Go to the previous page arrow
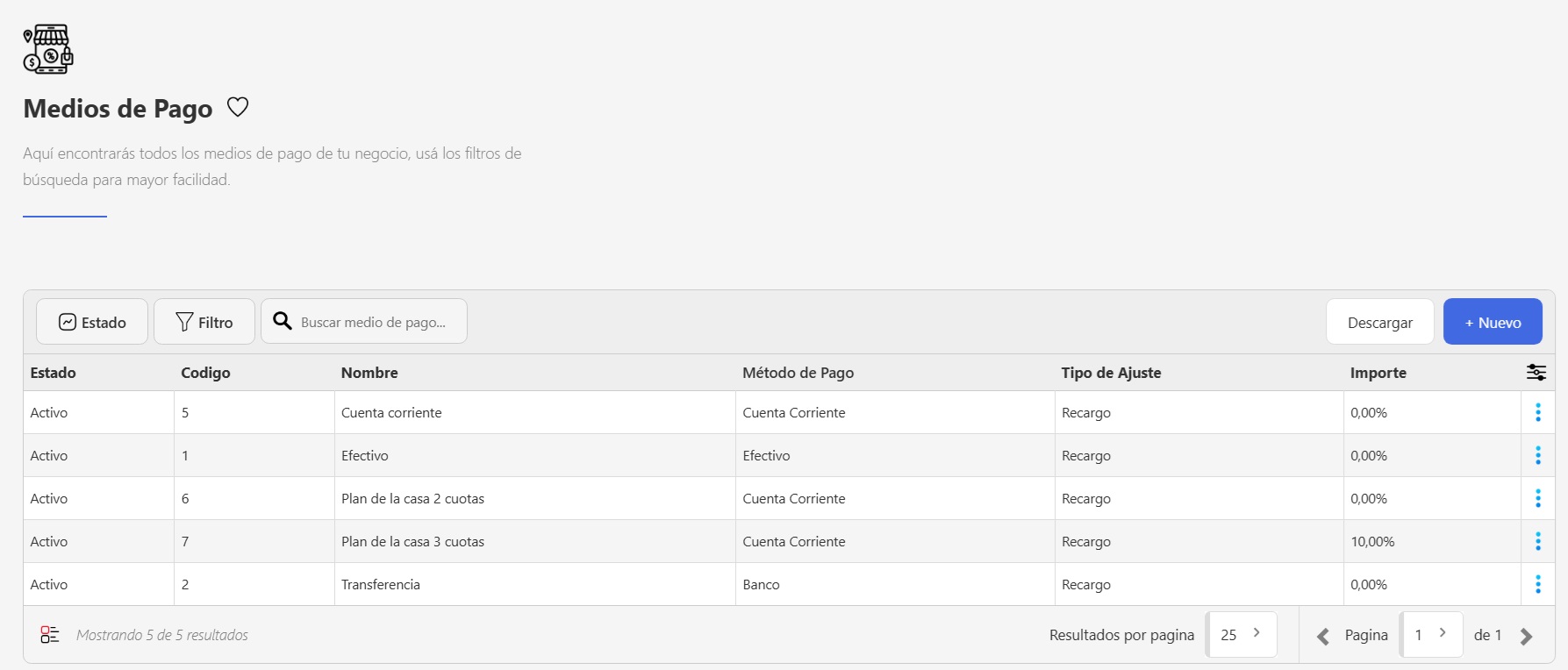Viewport: 1568px width, 670px height. [x=1323, y=636]
